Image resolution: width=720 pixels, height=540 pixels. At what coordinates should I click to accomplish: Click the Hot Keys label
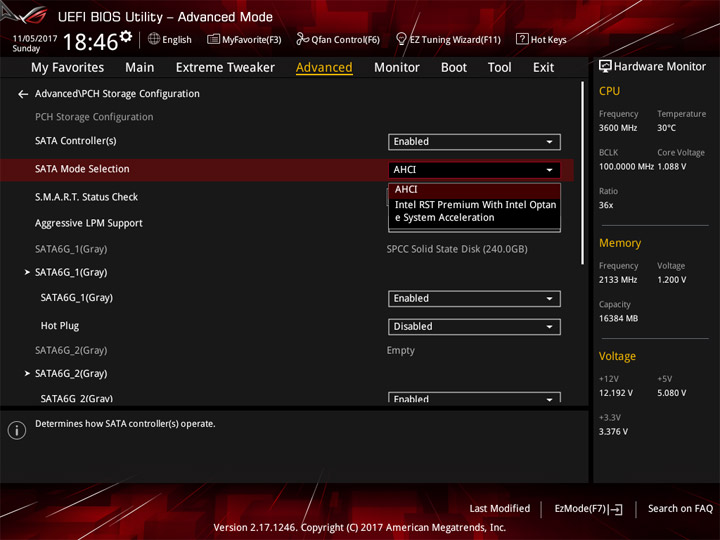548,39
